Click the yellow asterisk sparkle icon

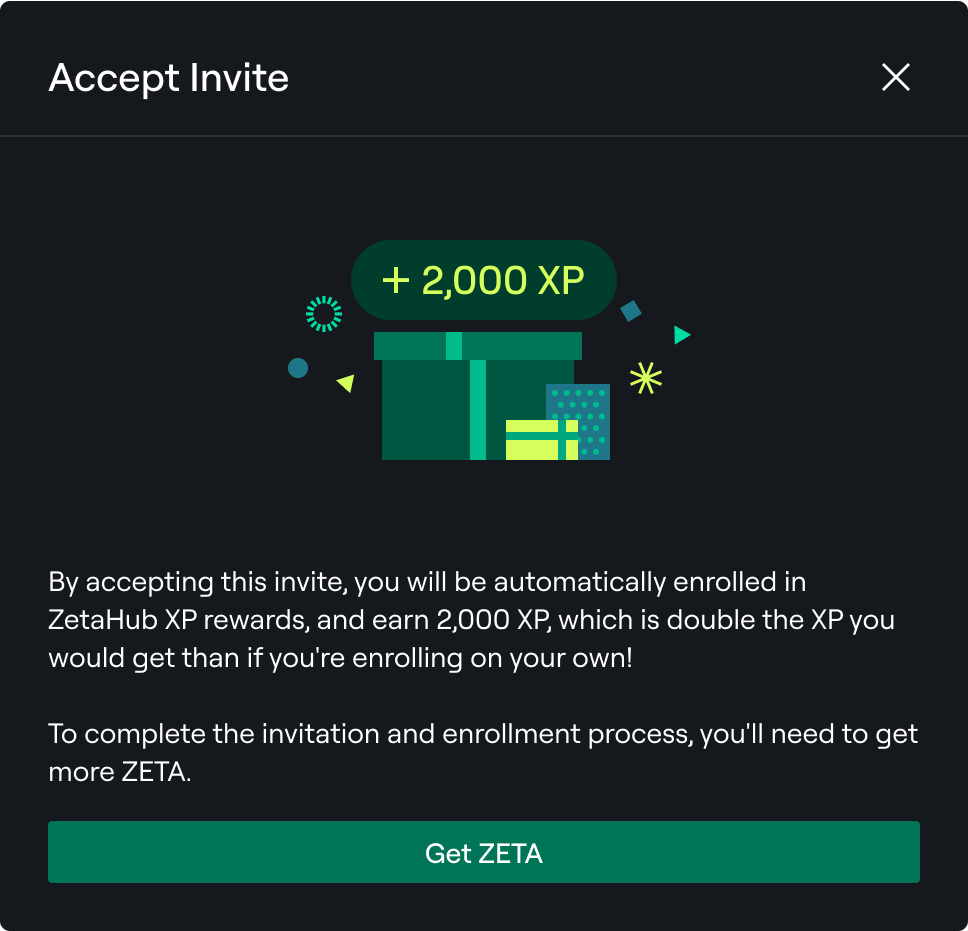point(645,377)
